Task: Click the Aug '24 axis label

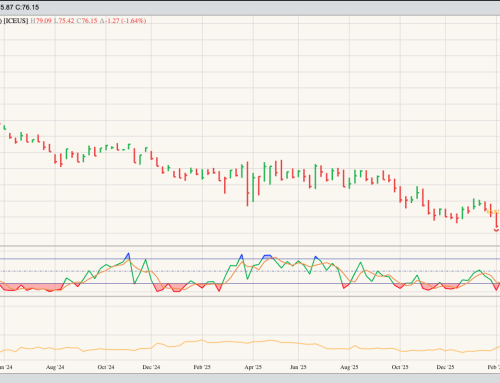Action: pos(55,367)
